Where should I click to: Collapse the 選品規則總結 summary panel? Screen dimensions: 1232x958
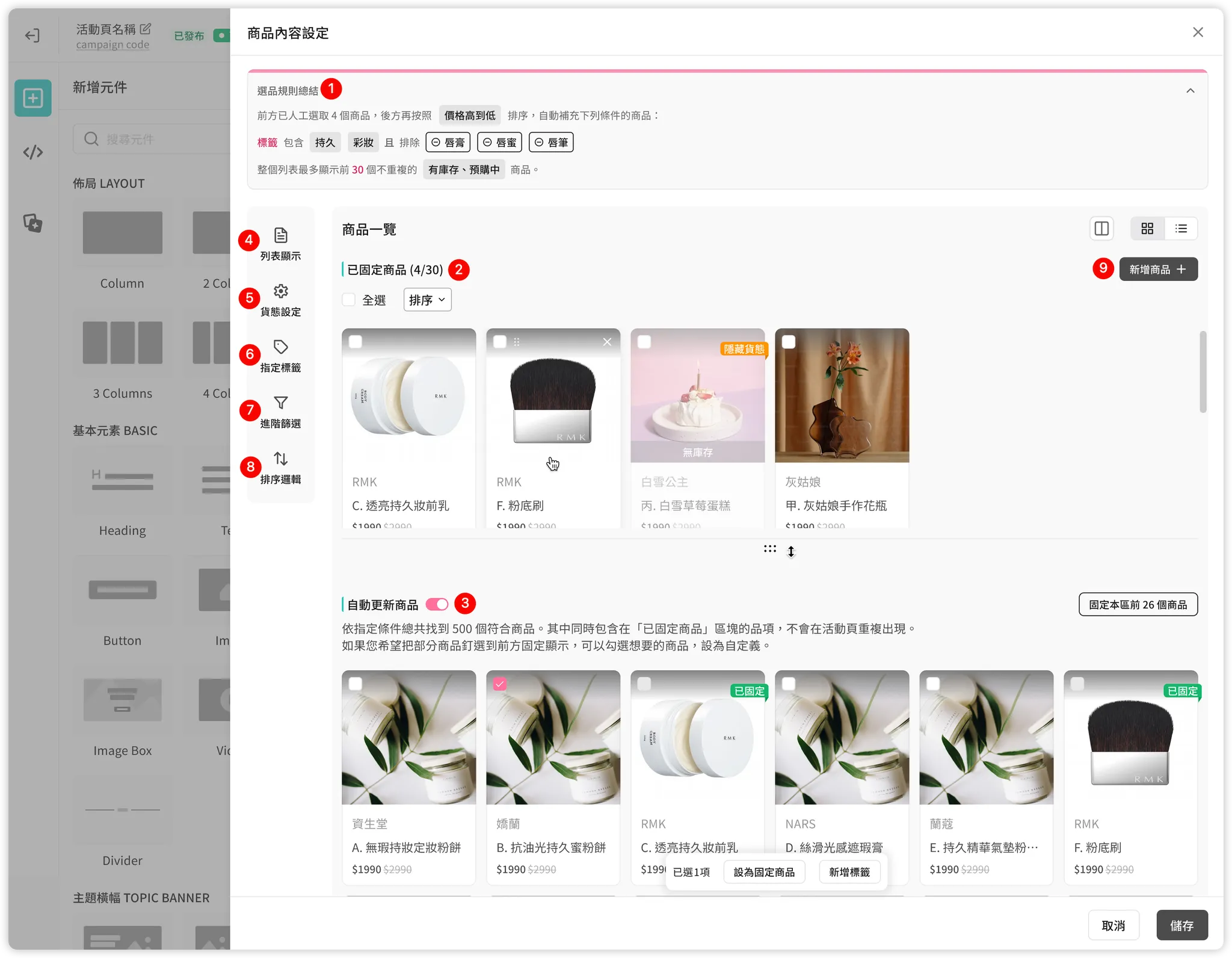[1190, 91]
